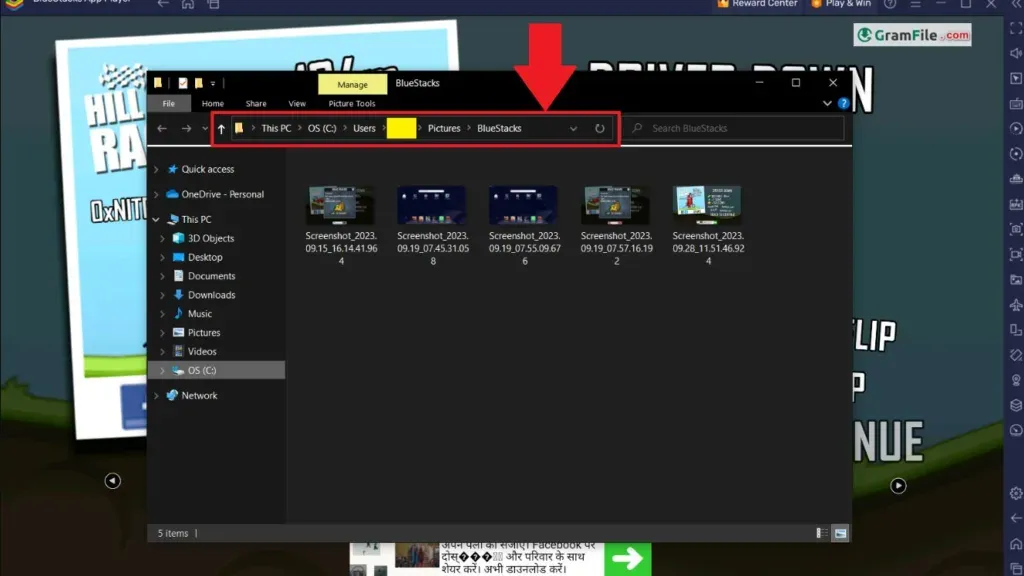Open the Share ribbon tab
Viewport: 1024px width, 576px height.
[x=256, y=103]
